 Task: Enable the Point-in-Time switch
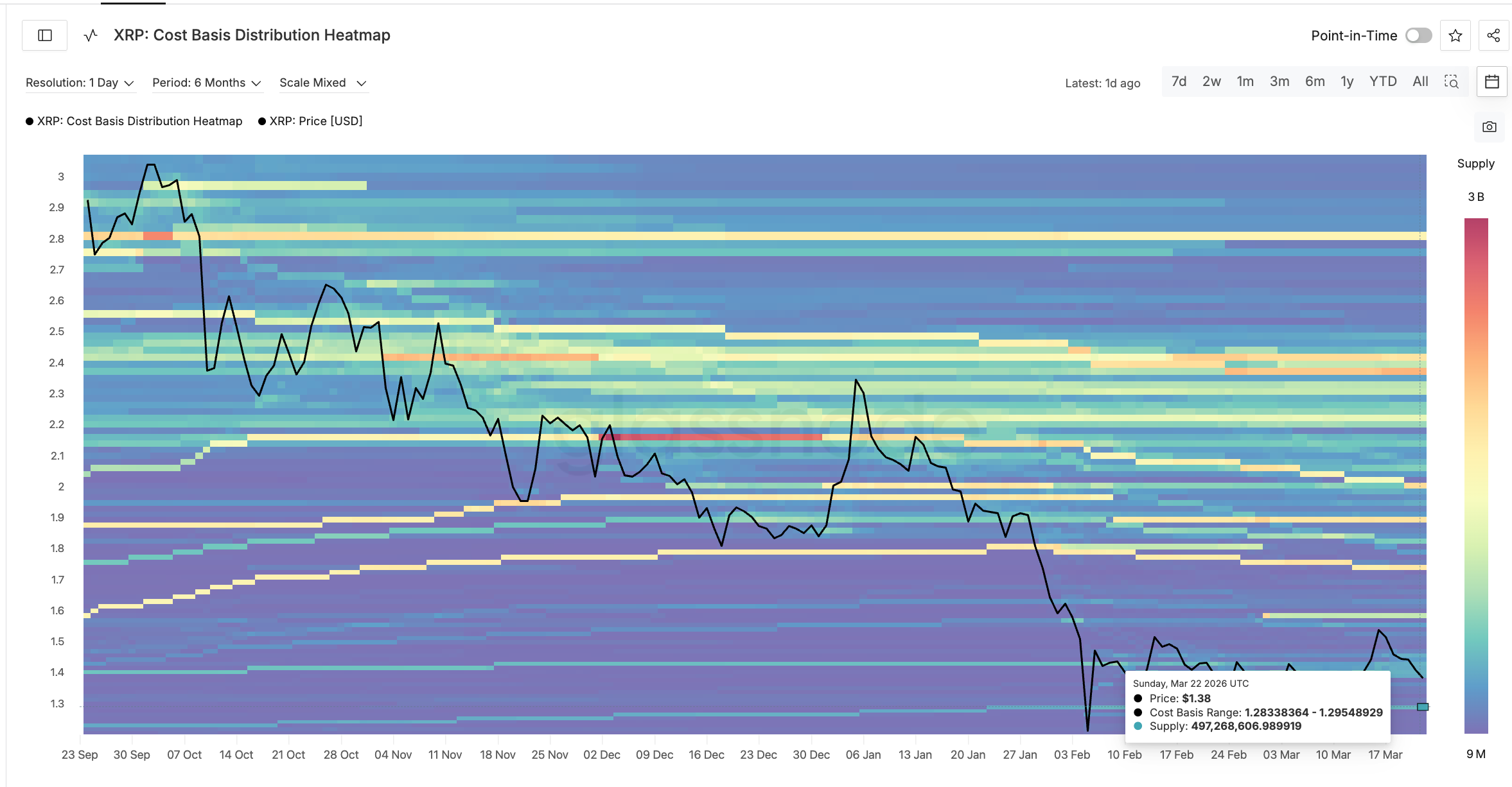click(x=1418, y=35)
